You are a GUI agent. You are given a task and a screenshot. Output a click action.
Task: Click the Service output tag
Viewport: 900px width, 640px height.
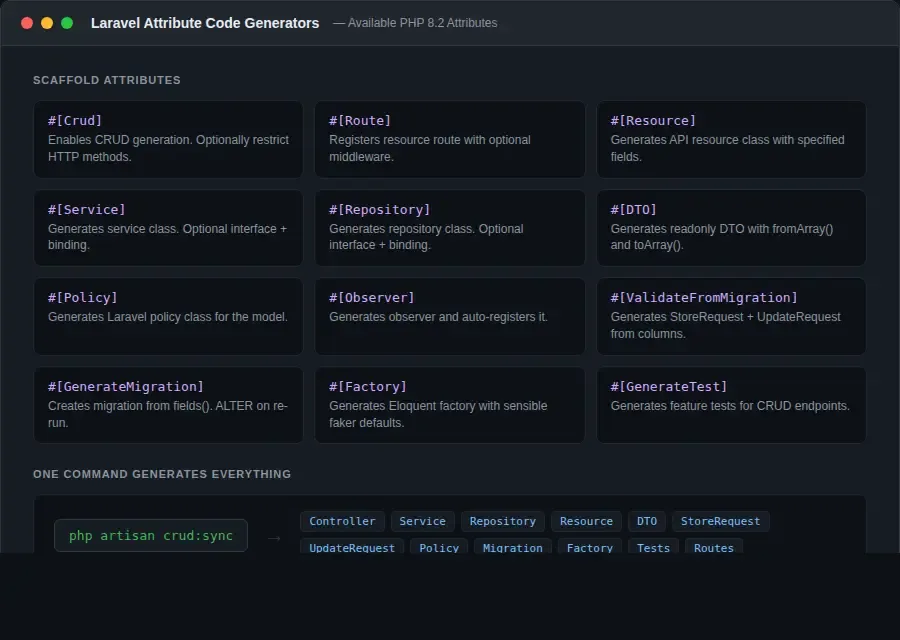[422, 521]
